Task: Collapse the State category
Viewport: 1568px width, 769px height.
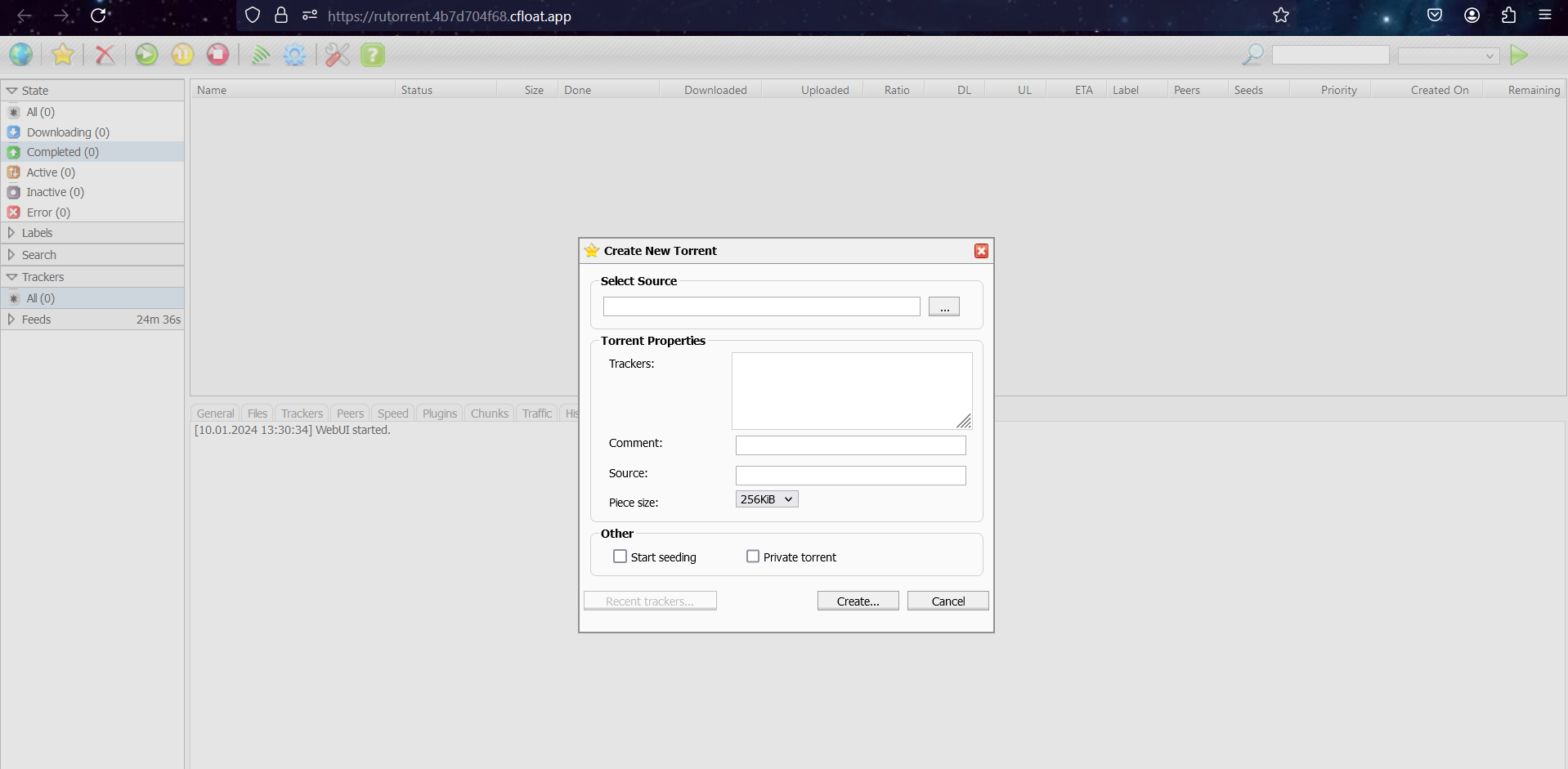Action: click(x=92, y=91)
